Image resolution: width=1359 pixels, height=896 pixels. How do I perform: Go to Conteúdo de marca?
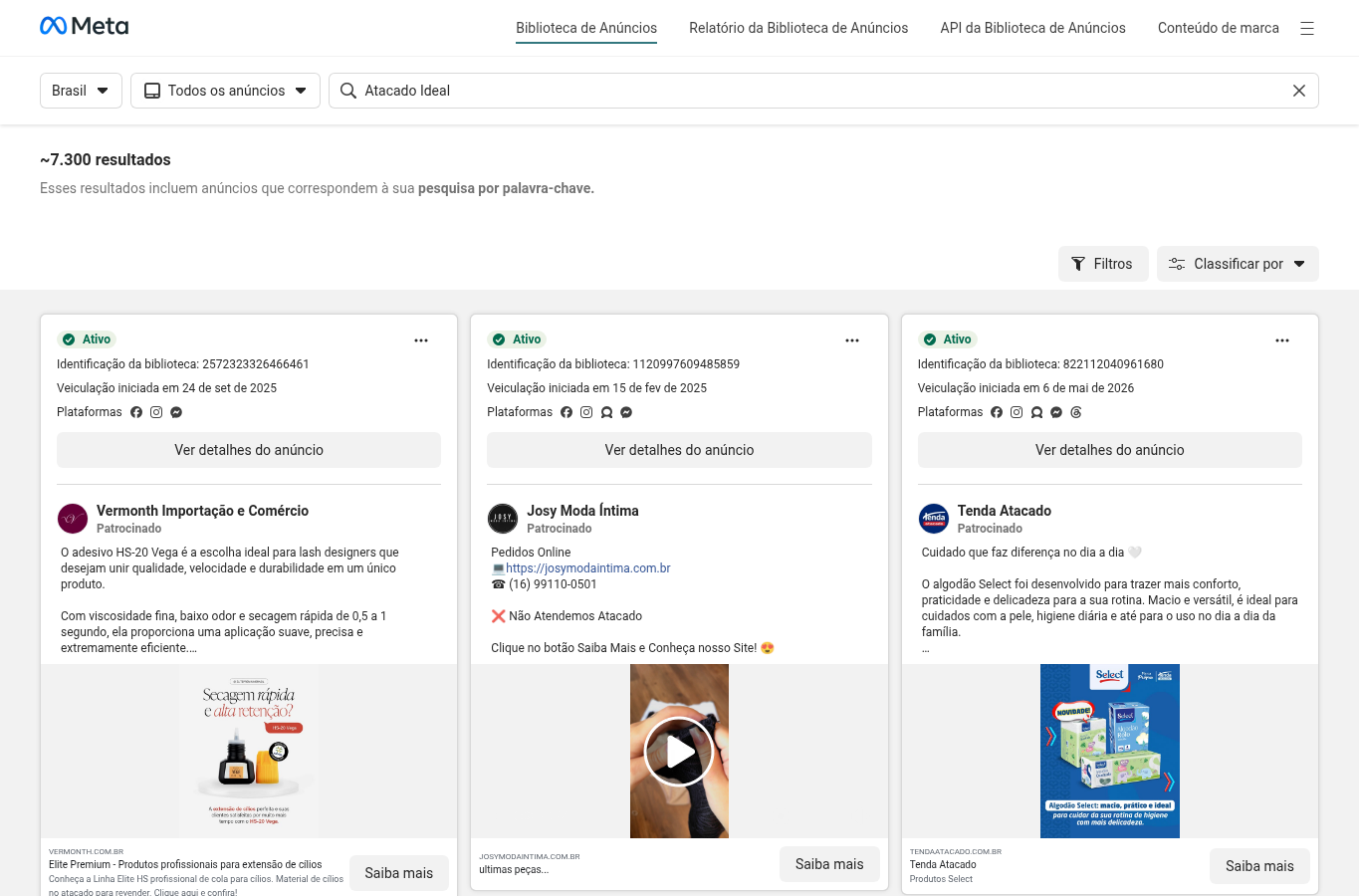[x=1218, y=28]
